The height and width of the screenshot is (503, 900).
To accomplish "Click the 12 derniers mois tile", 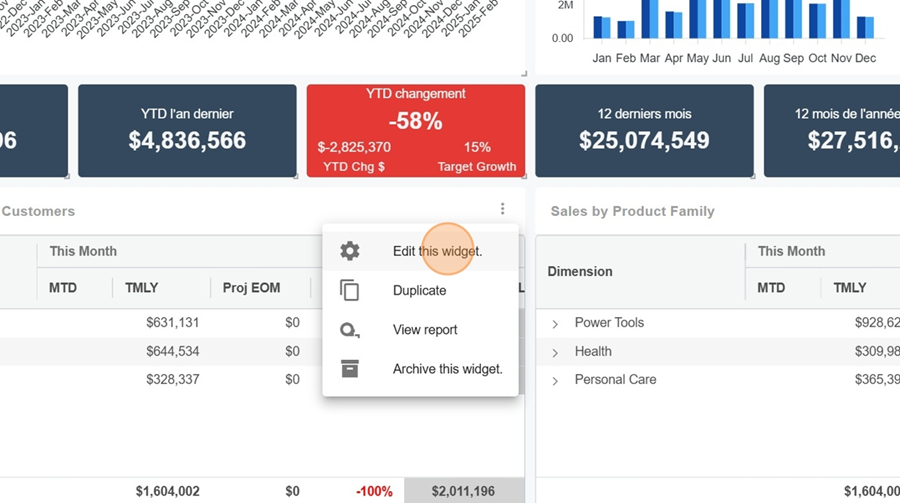I will pos(644,131).
